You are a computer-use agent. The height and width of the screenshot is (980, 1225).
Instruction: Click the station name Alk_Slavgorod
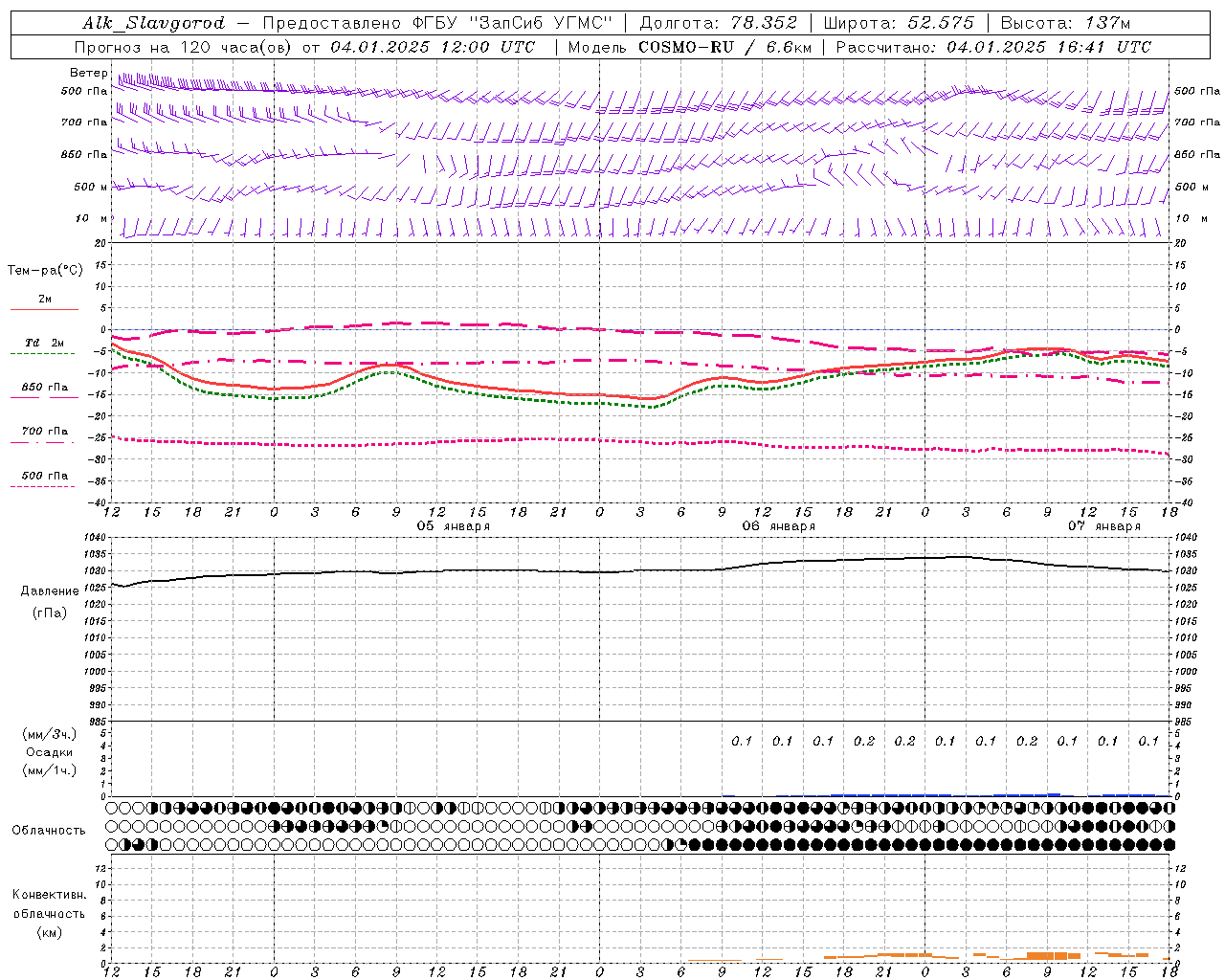tap(153, 23)
